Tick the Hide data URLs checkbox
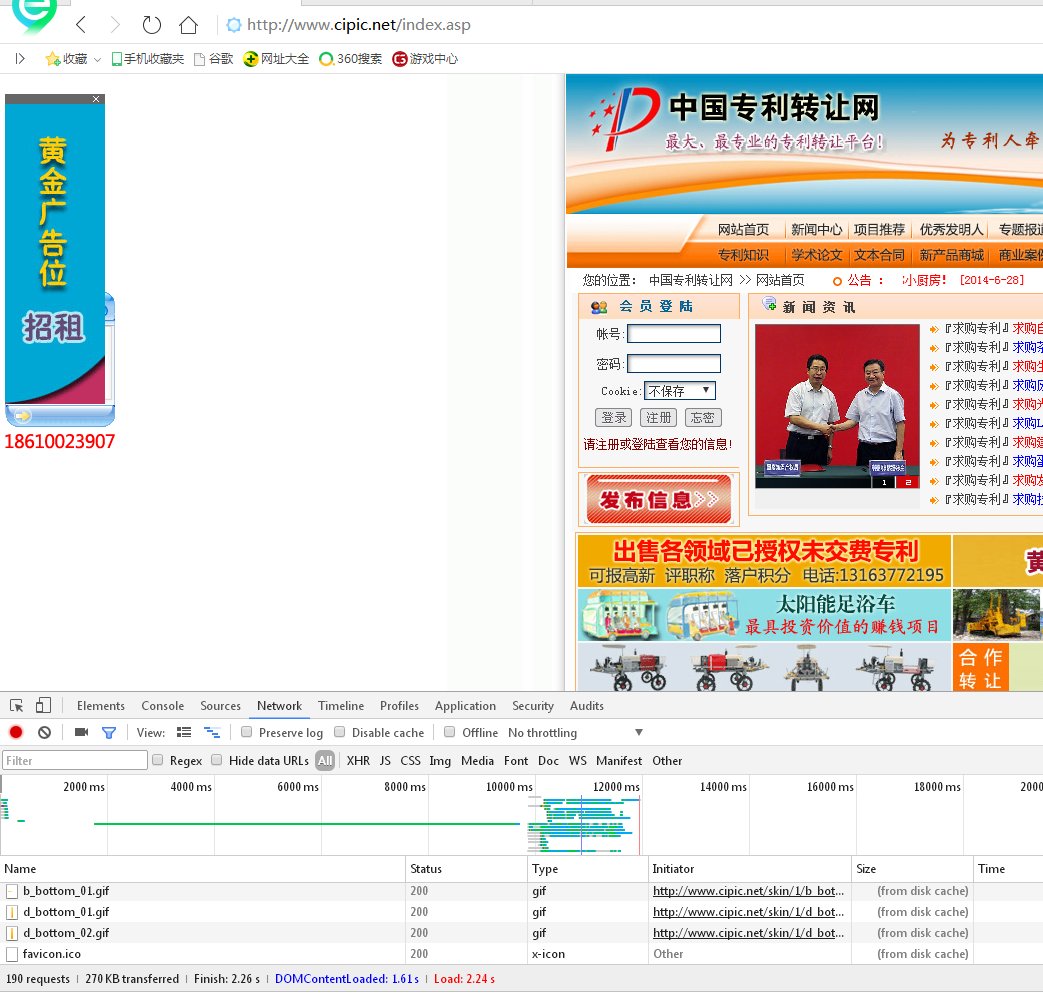 click(x=217, y=761)
